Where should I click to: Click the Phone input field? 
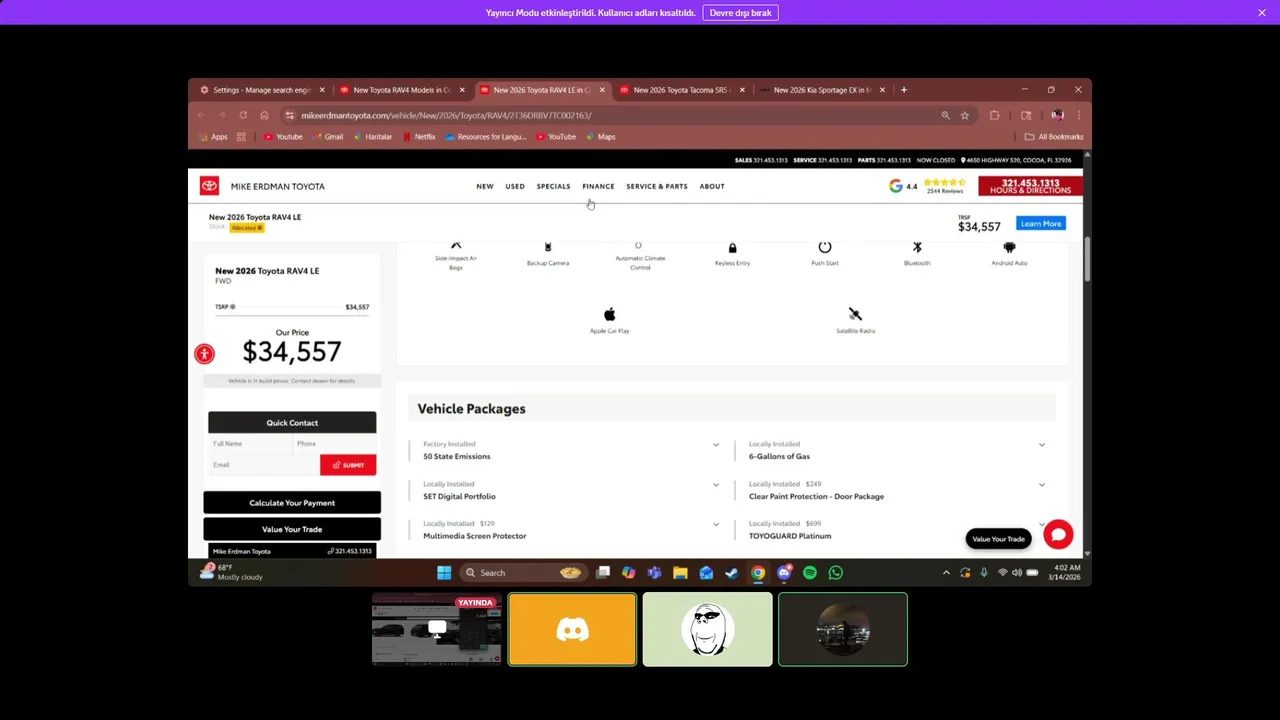point(335,444)
